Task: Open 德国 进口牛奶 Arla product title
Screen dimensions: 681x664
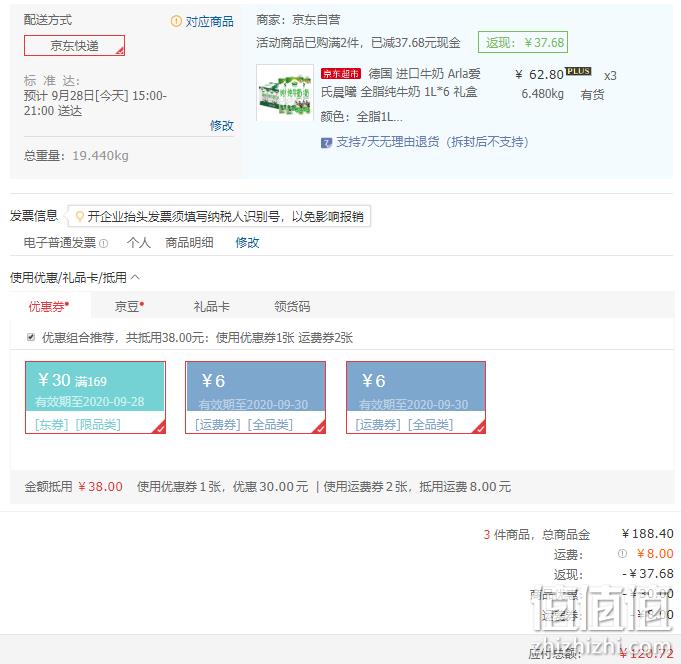Action: click(401, 83)
